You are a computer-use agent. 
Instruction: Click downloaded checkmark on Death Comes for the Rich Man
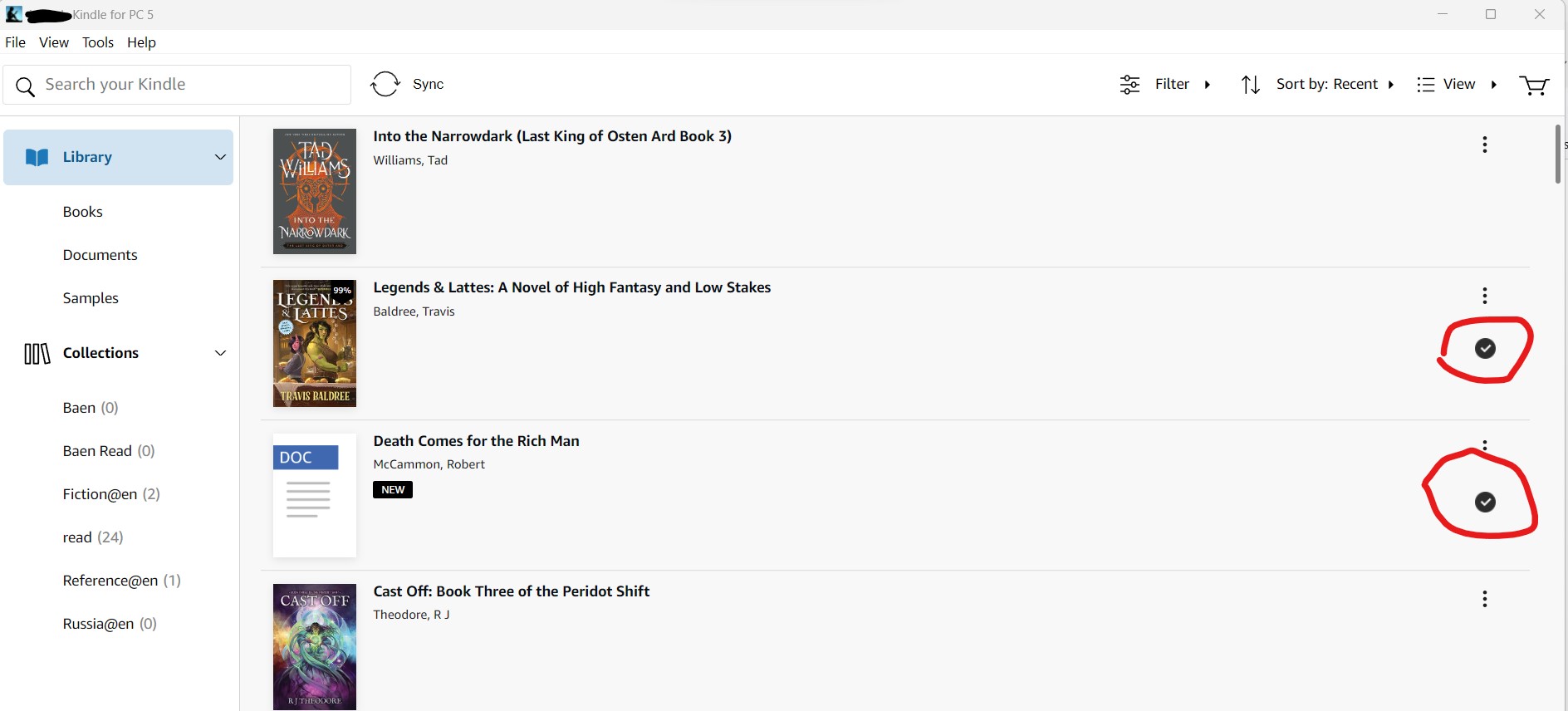pos(1485,502)
